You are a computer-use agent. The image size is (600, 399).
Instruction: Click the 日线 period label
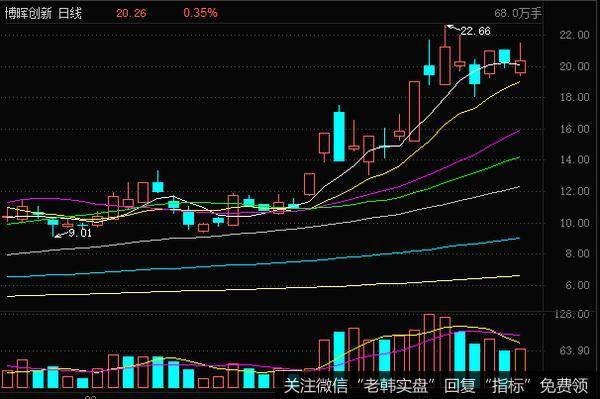coord(70,13)
